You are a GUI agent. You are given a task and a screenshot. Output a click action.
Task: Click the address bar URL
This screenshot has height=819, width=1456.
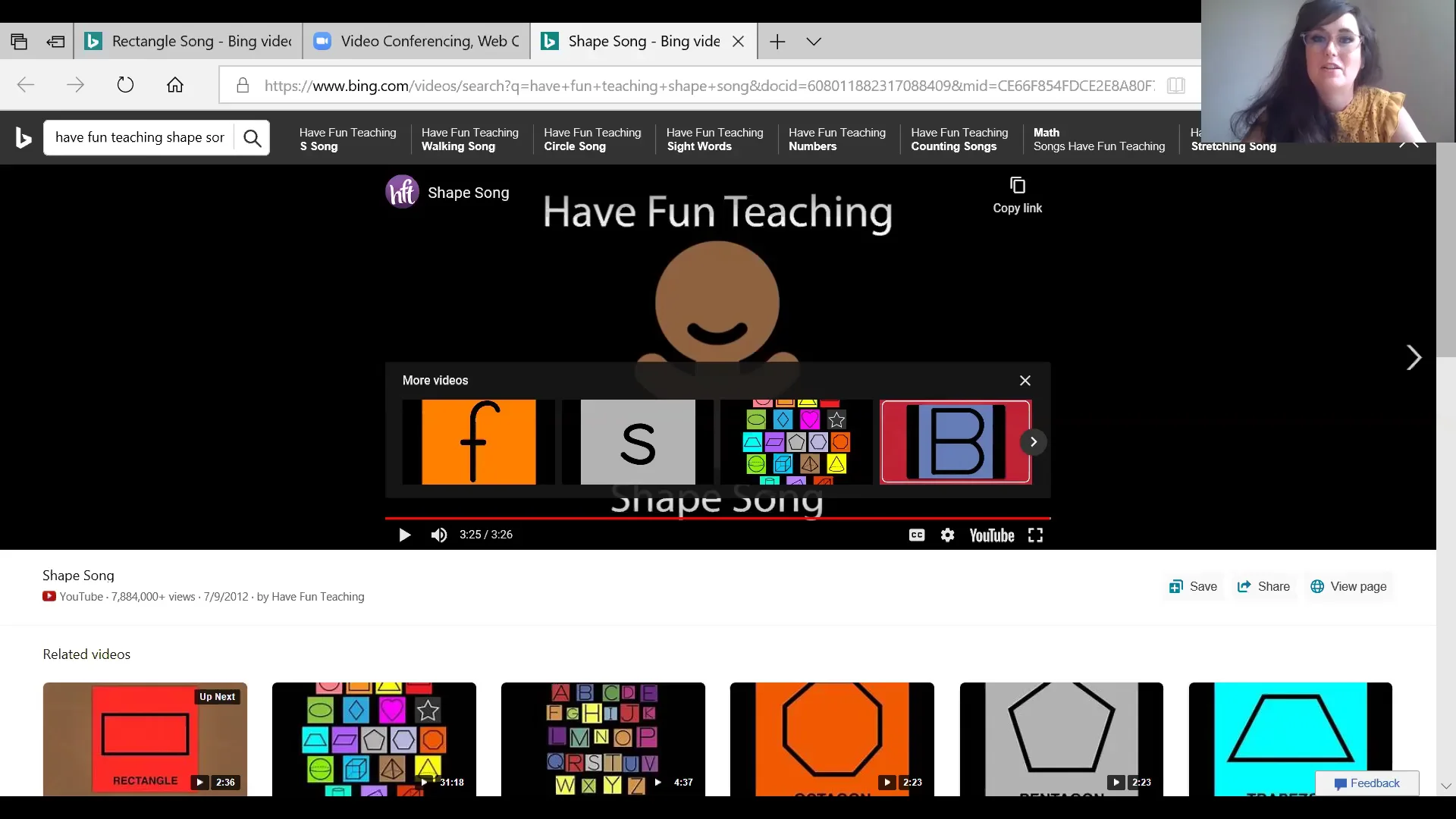[x=708, y=86]
